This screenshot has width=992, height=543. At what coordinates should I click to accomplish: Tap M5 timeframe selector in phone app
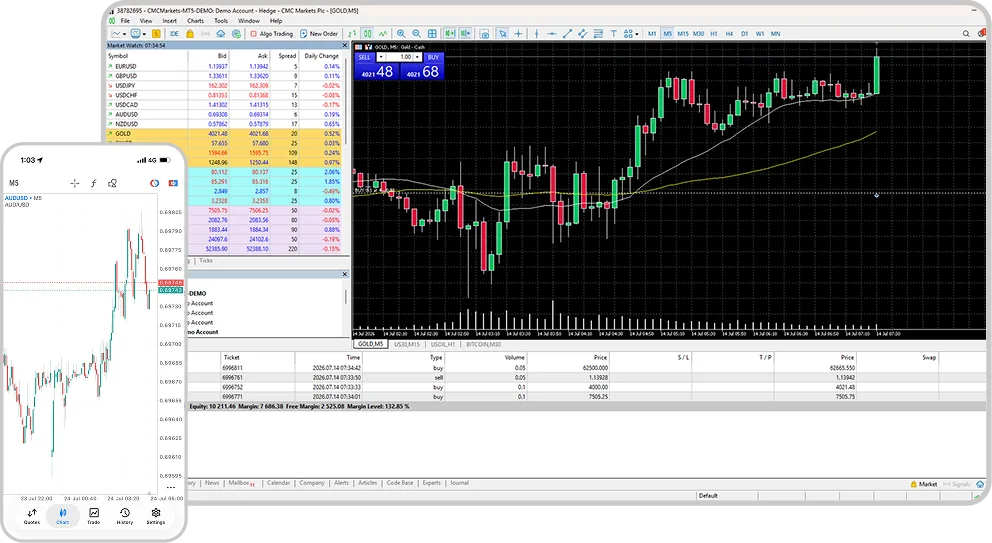pyautogui.click(x=14, y=183)
